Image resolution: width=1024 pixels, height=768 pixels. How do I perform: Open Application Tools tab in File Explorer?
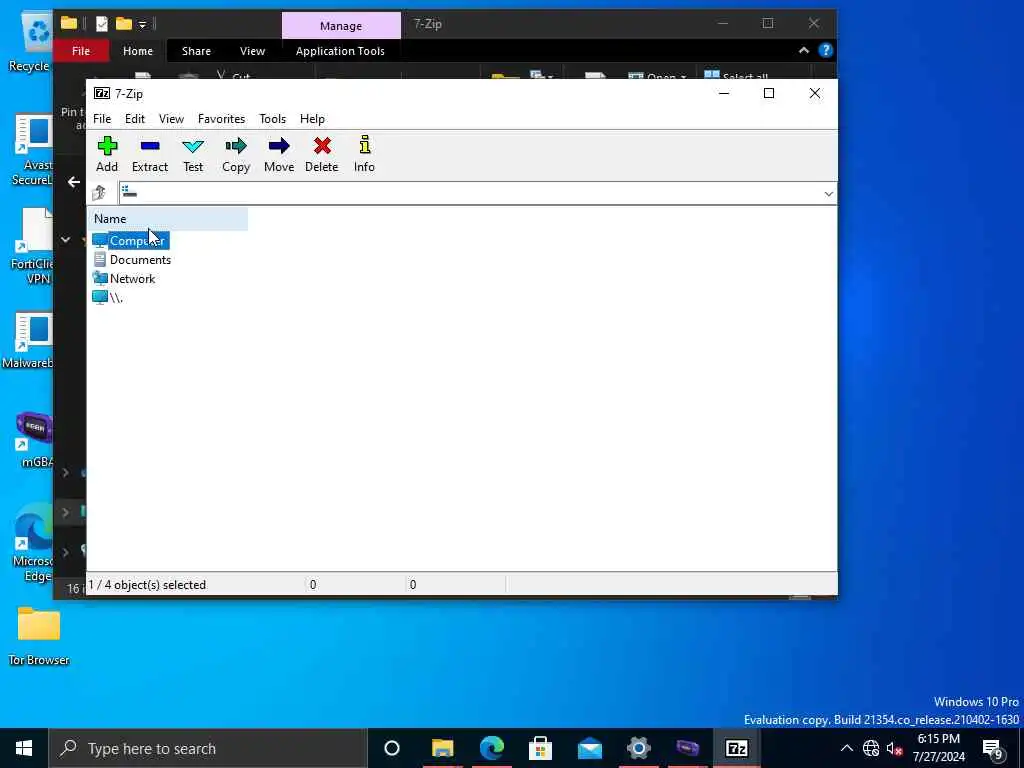point(340,51)
